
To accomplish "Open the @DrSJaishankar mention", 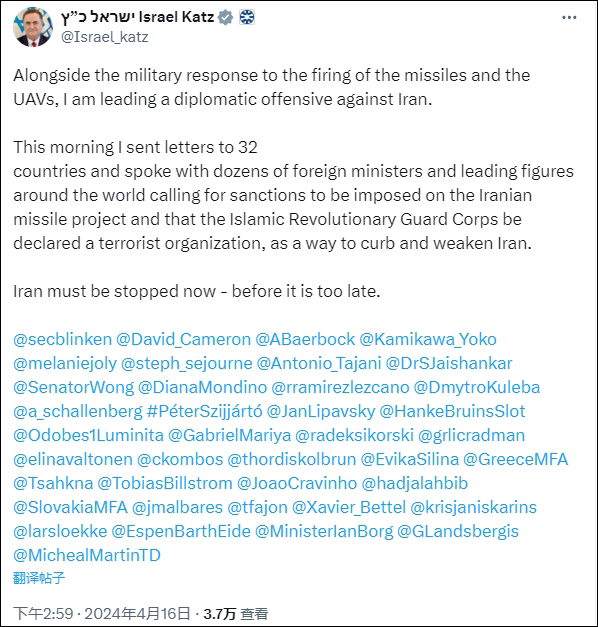I will click(449, 363).
